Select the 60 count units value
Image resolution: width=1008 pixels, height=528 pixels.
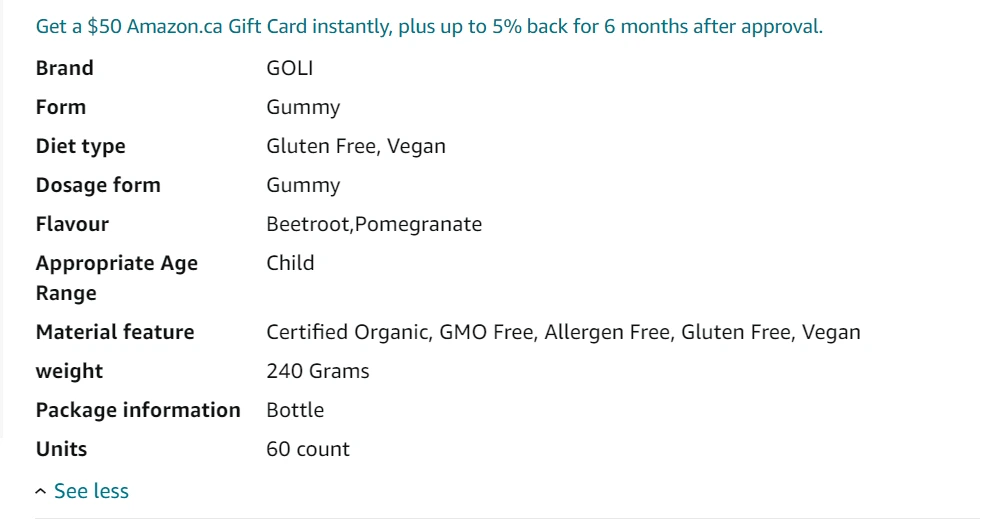click(308, 449)
